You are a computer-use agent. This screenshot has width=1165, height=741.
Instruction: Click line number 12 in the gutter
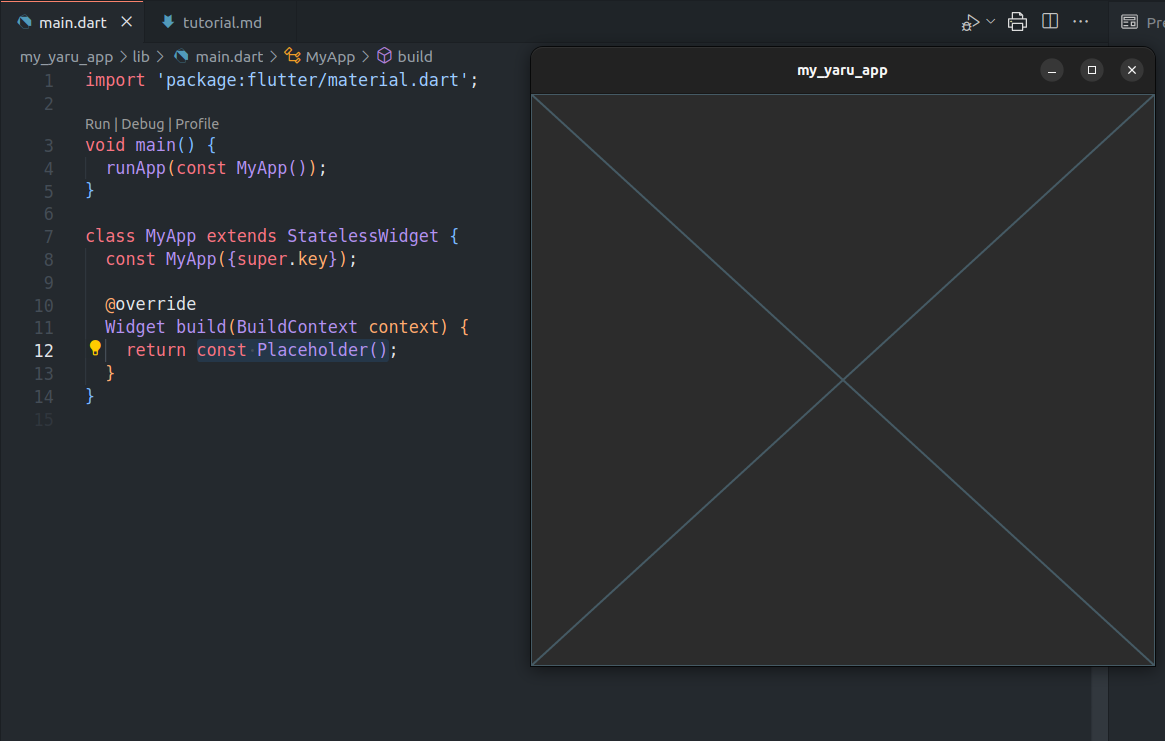pyautogui.click(x=44, y=350)
